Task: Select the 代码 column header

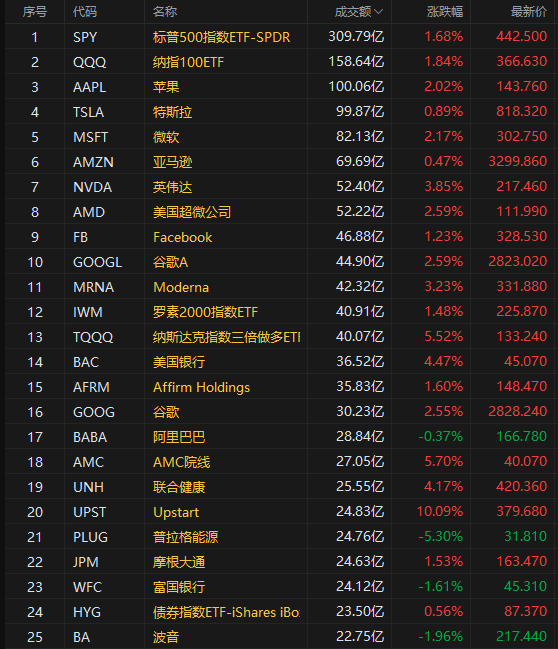Action: click(x=85, y=12)
